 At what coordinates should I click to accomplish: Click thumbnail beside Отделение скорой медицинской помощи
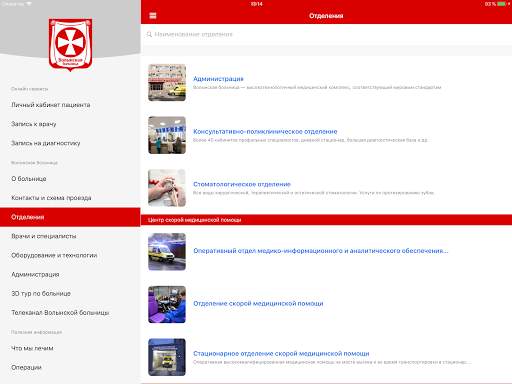coord(167,304)
